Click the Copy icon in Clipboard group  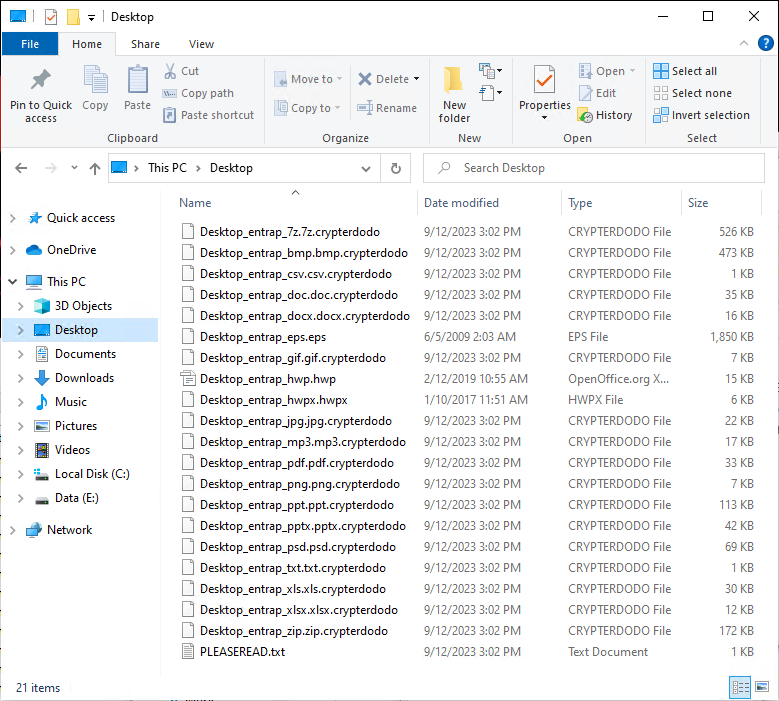coord(95,79)
